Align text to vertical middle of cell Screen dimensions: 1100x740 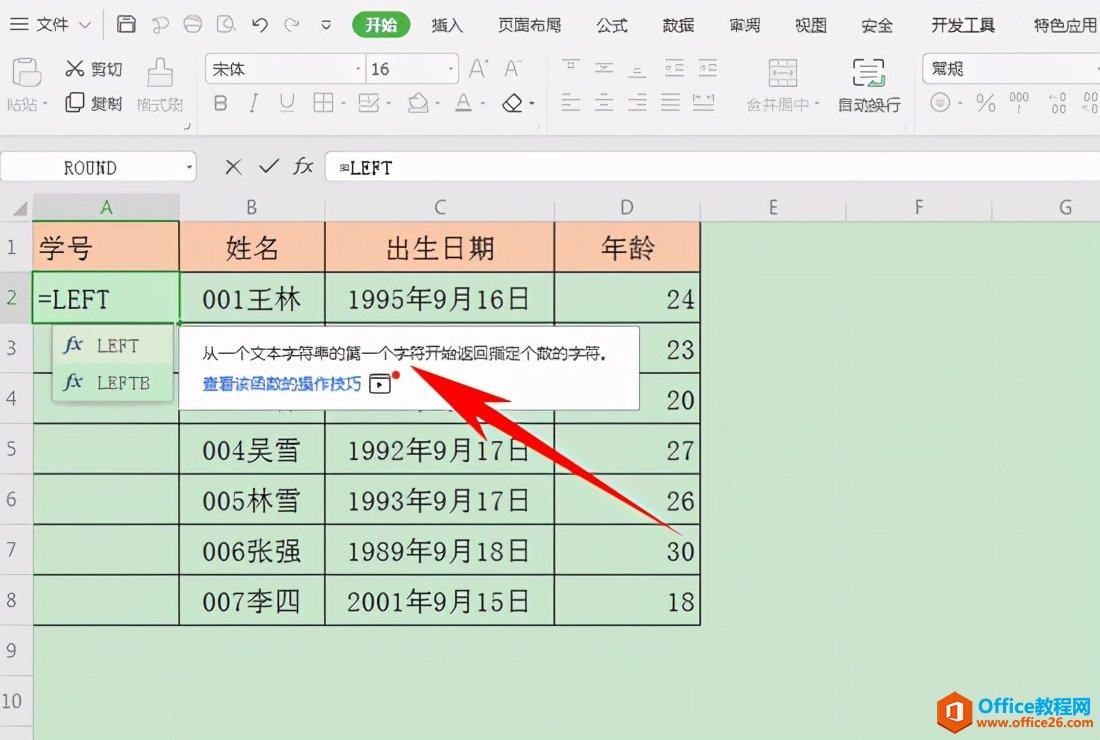click(604, 68)
